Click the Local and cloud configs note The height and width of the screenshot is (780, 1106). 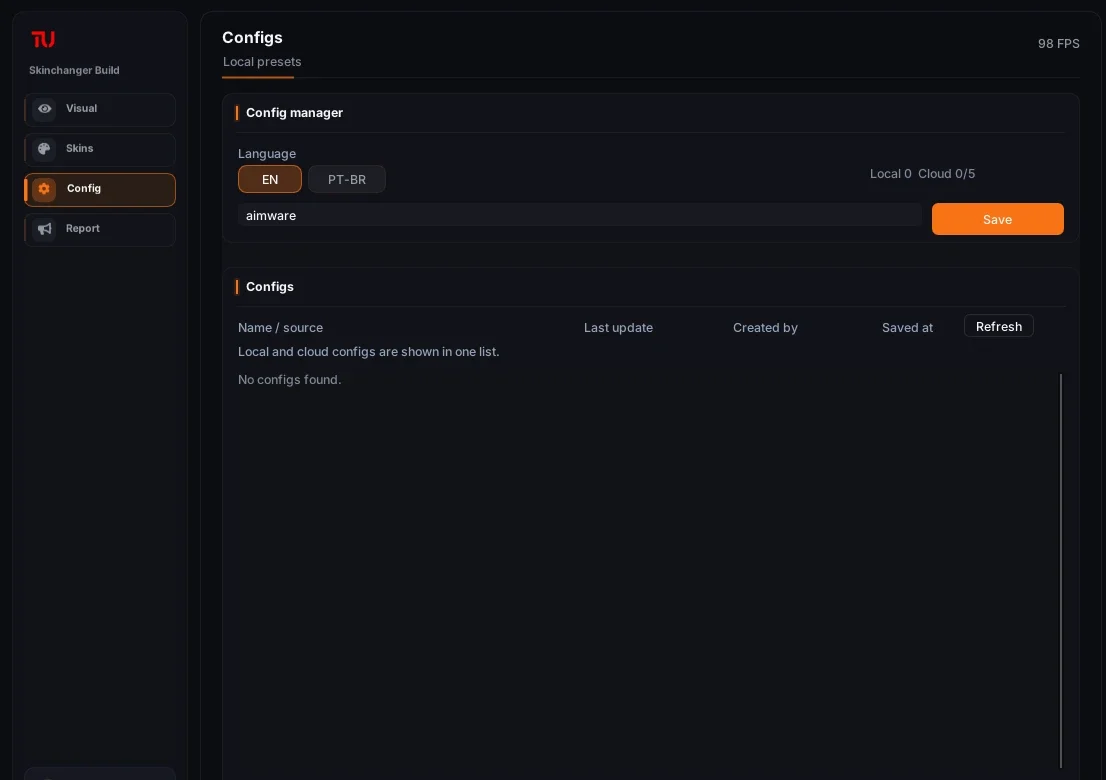pyautogui.click(x=368, y=351)
